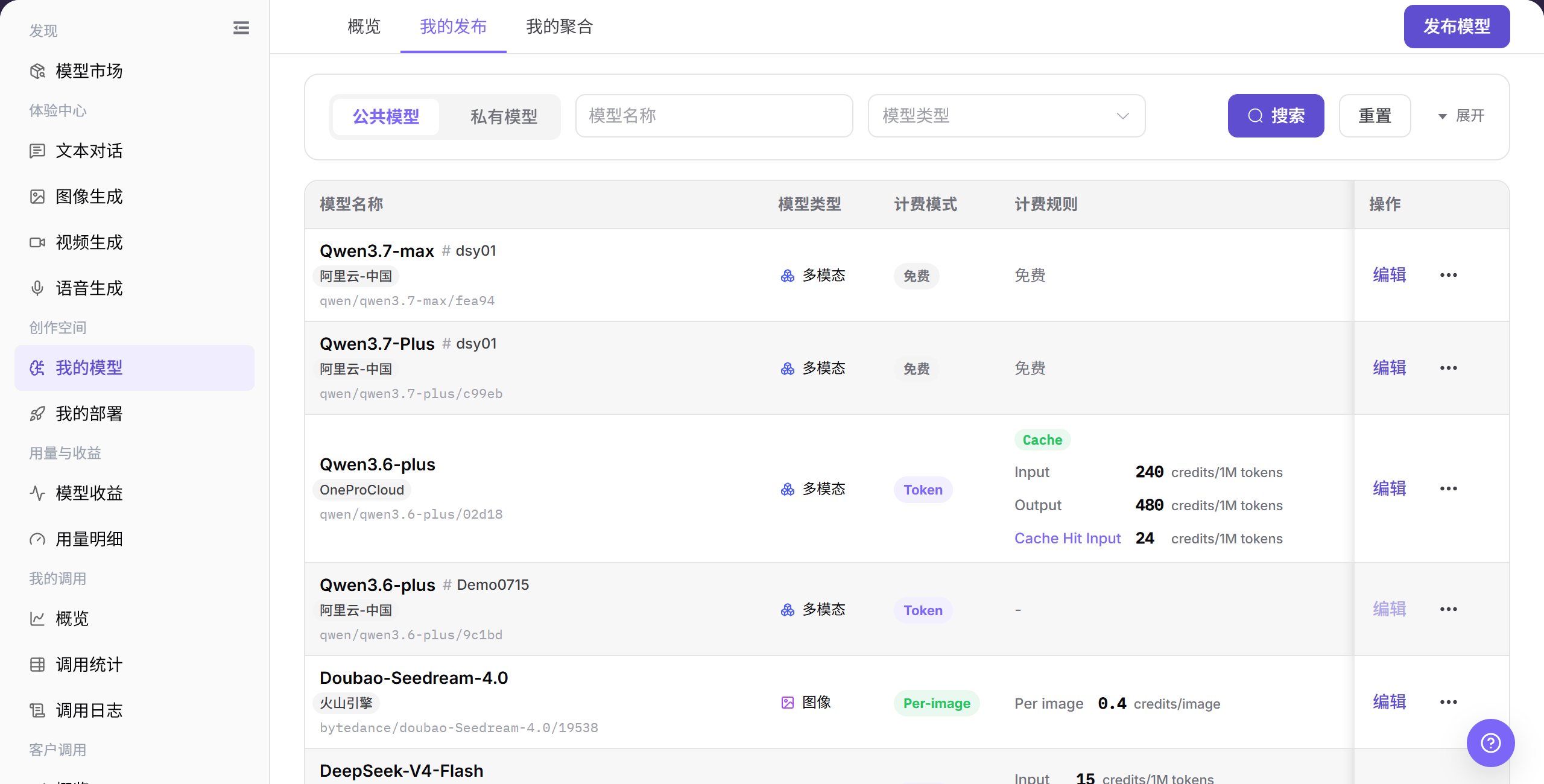
Task: Click the Token tag in Demo0715 row
Action: (x=923, y=610)
